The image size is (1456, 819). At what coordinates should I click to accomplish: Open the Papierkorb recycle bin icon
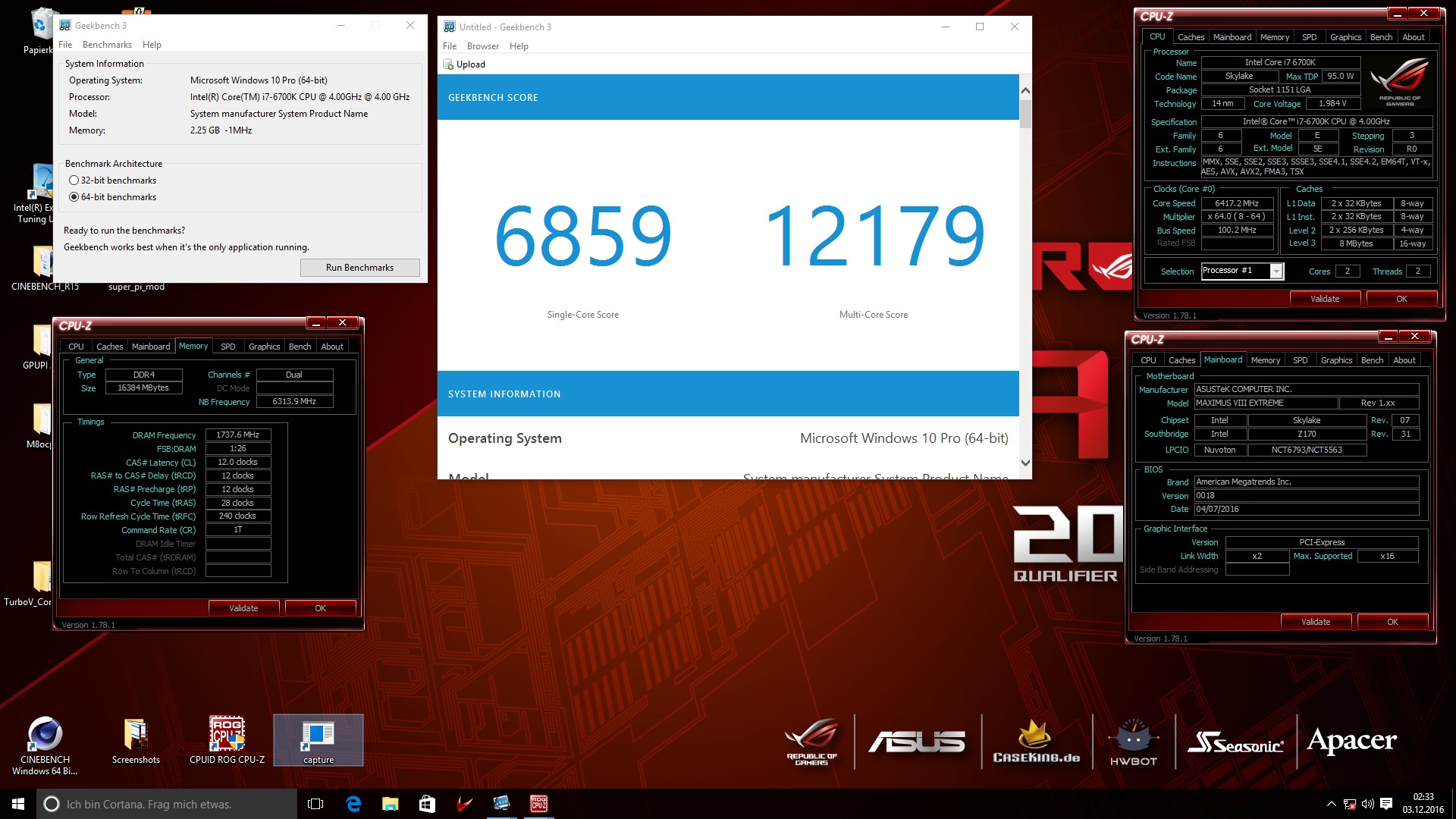point(42,30)
